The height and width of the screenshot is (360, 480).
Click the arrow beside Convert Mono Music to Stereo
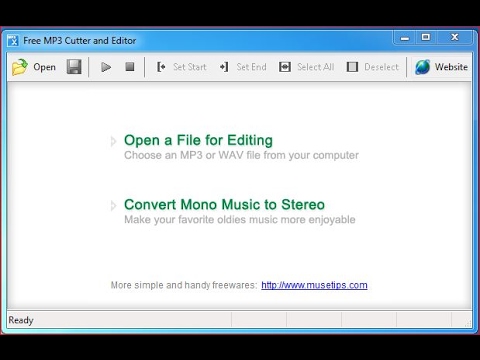tap(113, 206)
